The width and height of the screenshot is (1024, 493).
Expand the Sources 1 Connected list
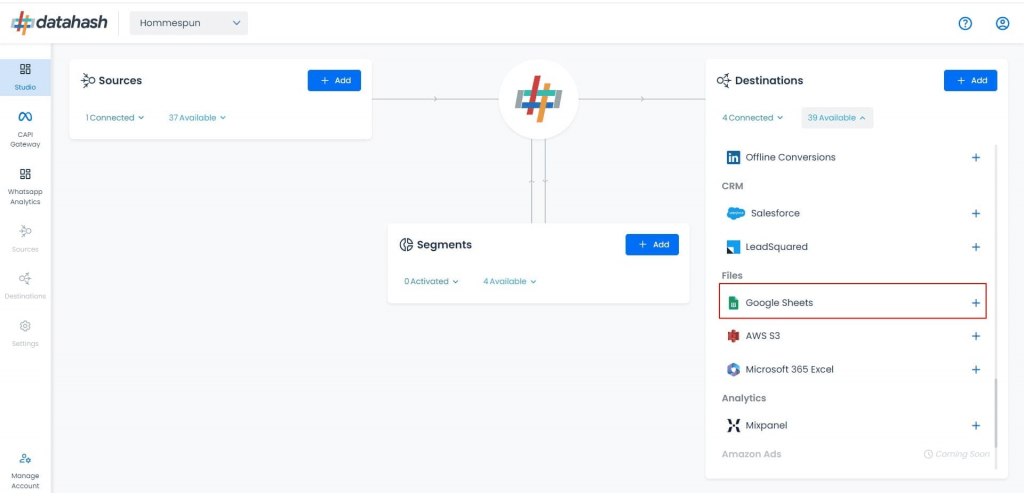114,118
